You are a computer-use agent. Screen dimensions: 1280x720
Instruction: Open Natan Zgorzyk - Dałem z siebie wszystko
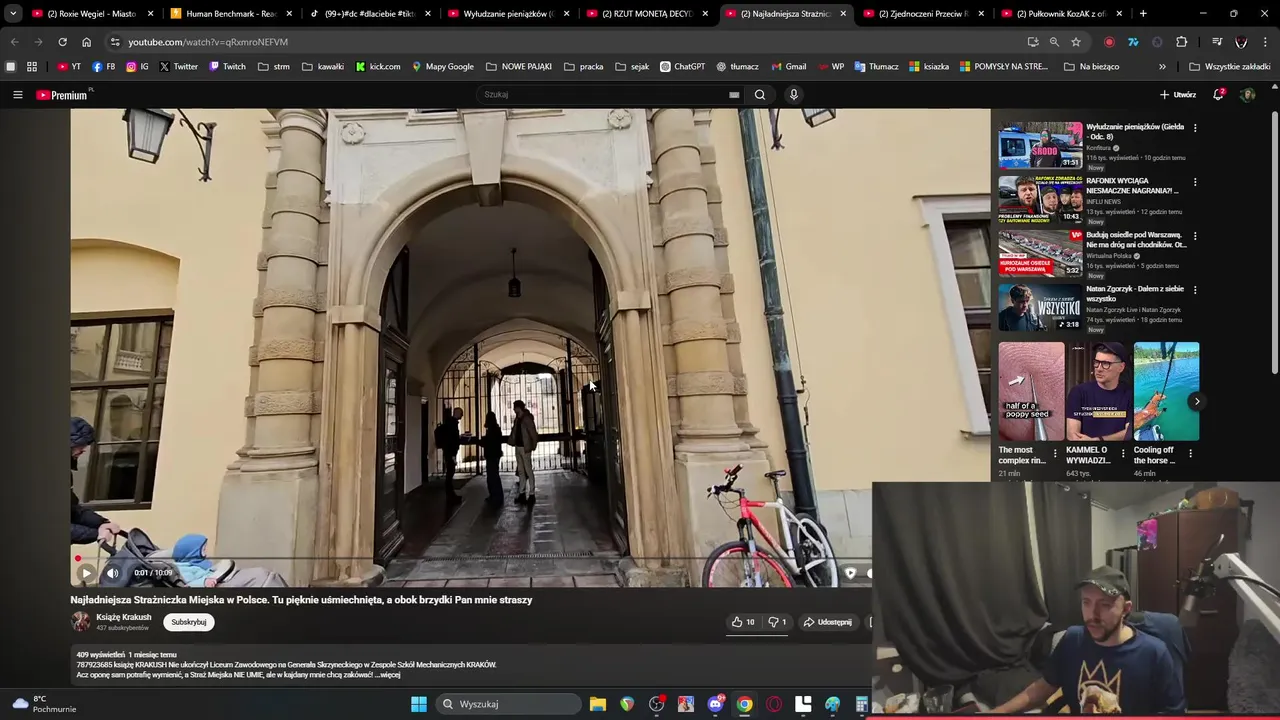pyautogui.click(x=1135, y=294)
